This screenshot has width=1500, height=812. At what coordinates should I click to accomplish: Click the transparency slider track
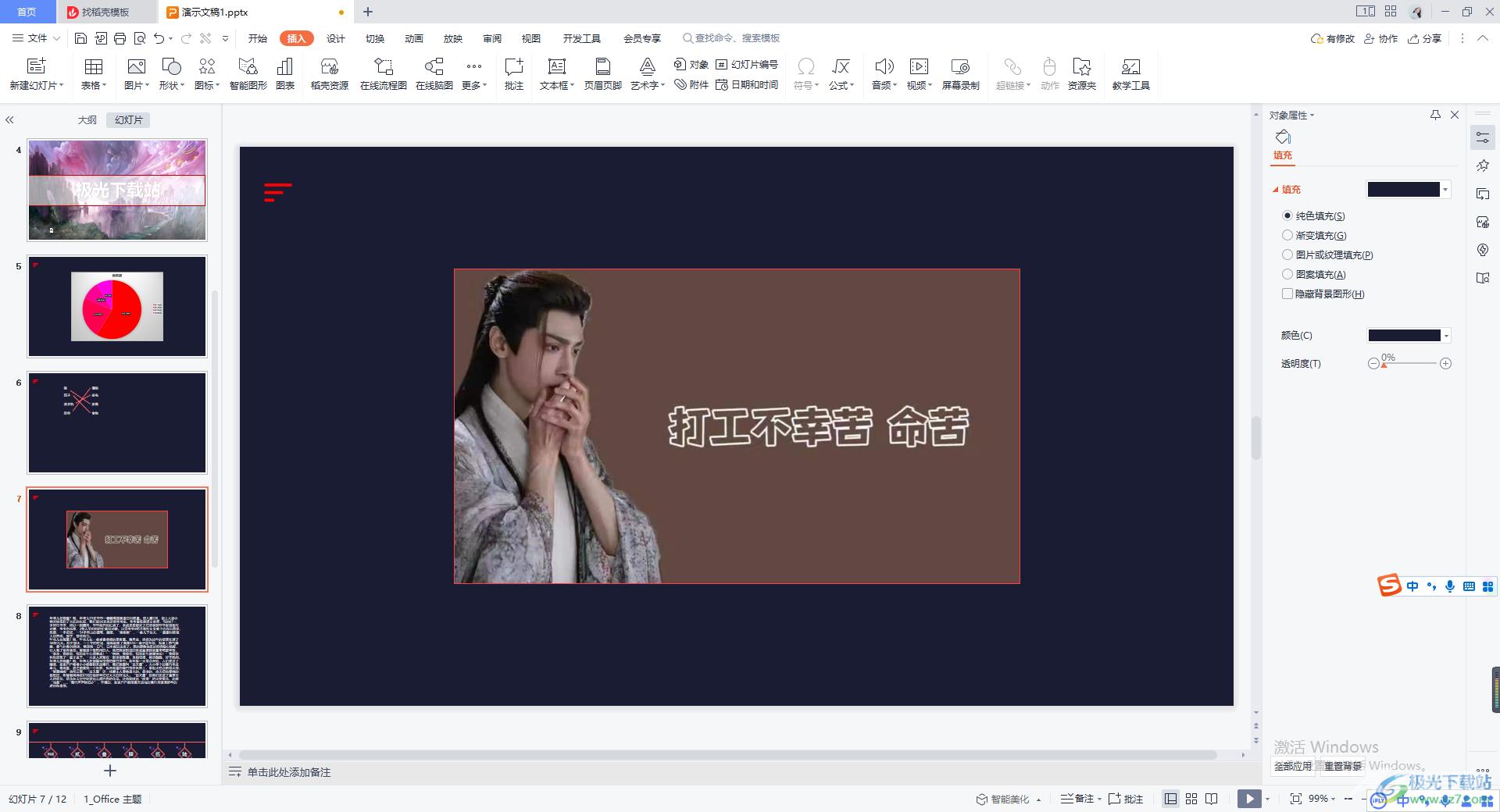pyautogui.click(x=1409, y=364)
